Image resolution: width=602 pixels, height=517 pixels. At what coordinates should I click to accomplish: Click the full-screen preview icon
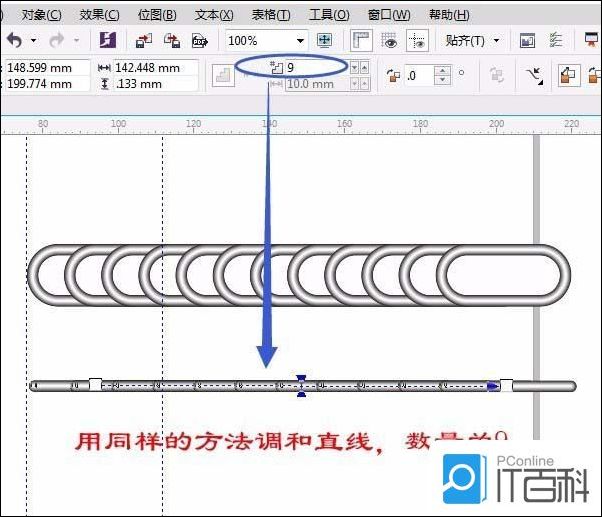[x=324, y=40]
